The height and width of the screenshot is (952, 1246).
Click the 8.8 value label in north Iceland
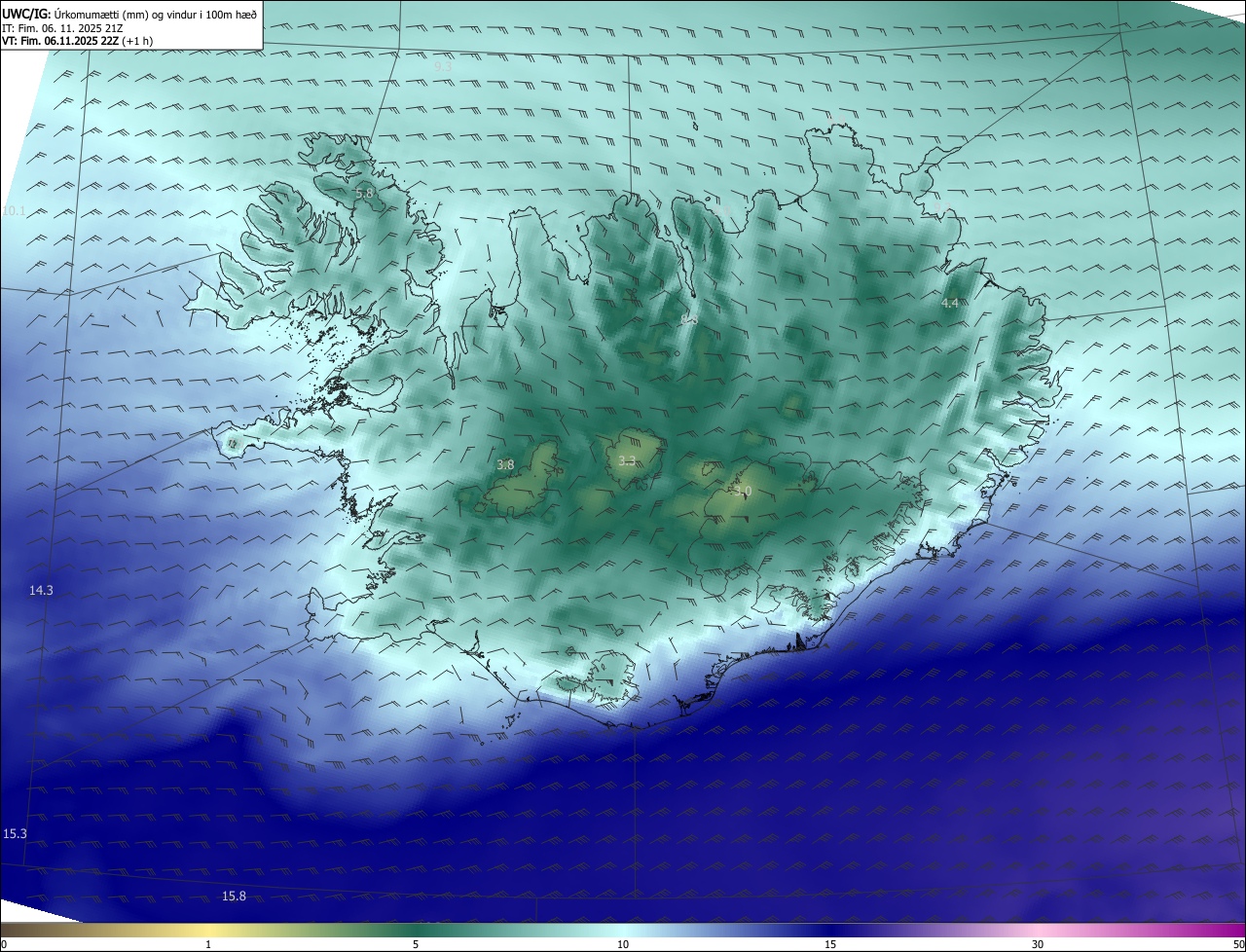tap(689, 319)
